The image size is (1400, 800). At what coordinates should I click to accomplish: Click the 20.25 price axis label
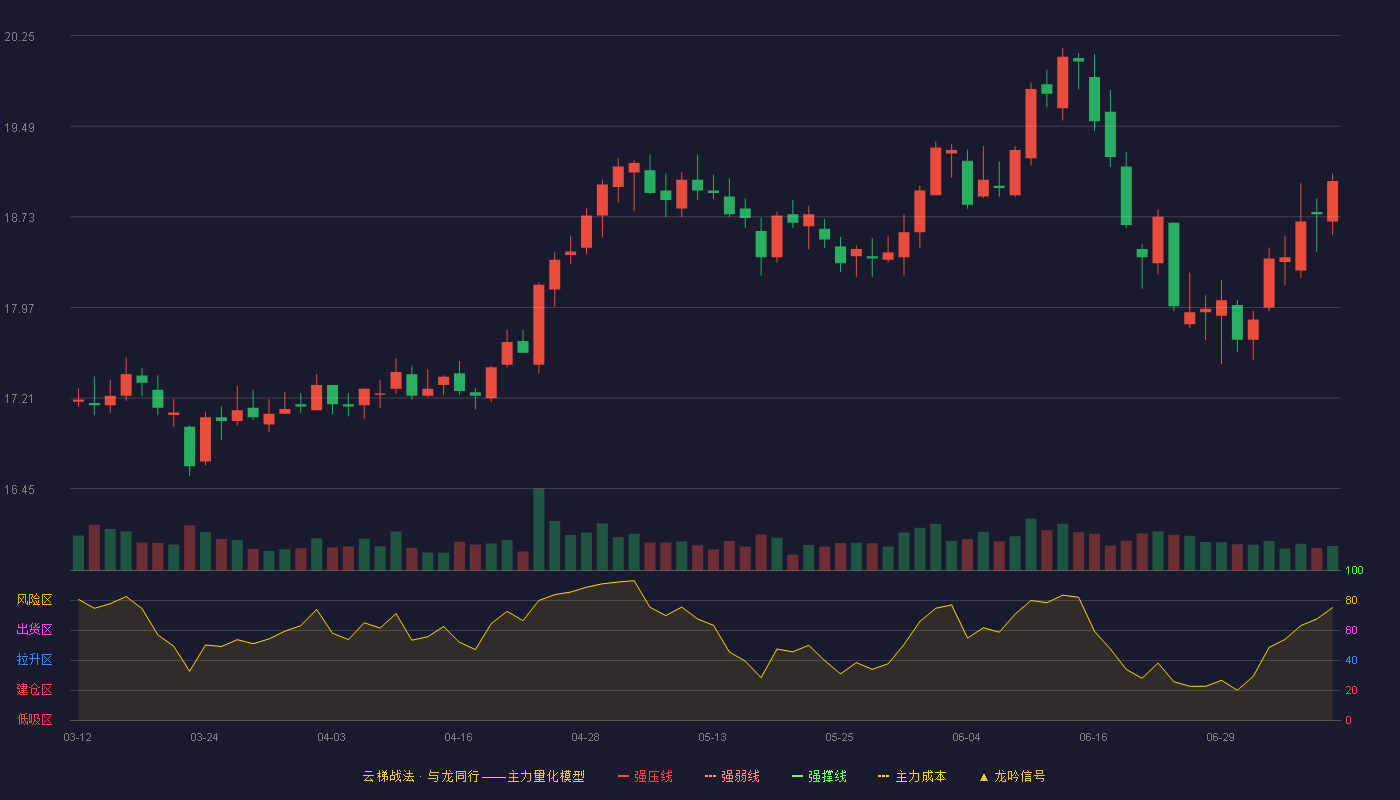19,36
